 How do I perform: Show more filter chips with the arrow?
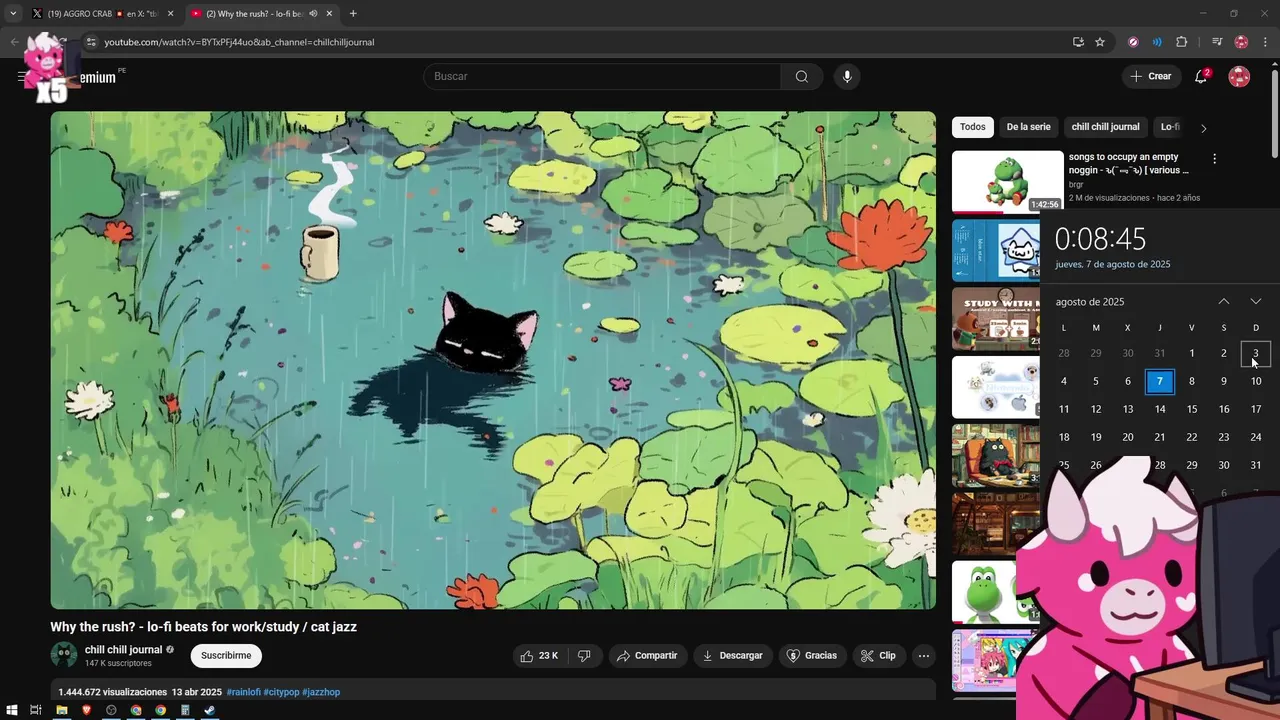point(1203,128)
